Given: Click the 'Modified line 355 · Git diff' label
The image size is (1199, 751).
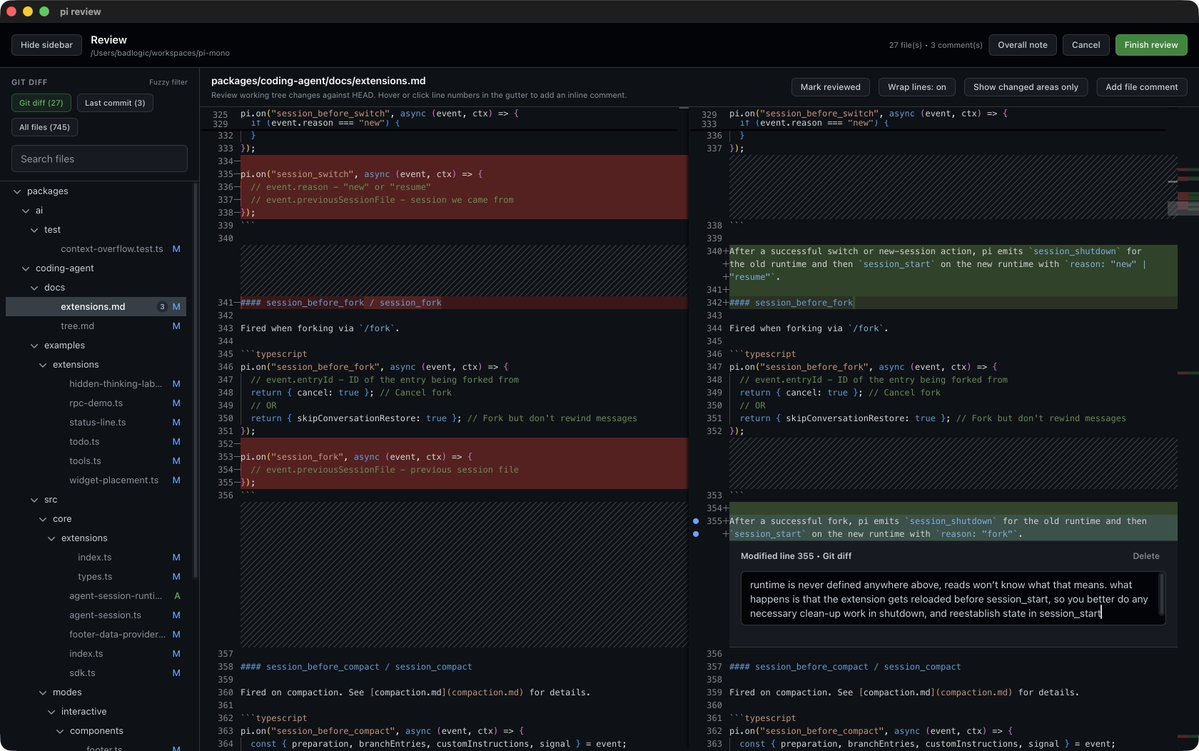Looking at the screenshot, I should (x=795, y=556).
